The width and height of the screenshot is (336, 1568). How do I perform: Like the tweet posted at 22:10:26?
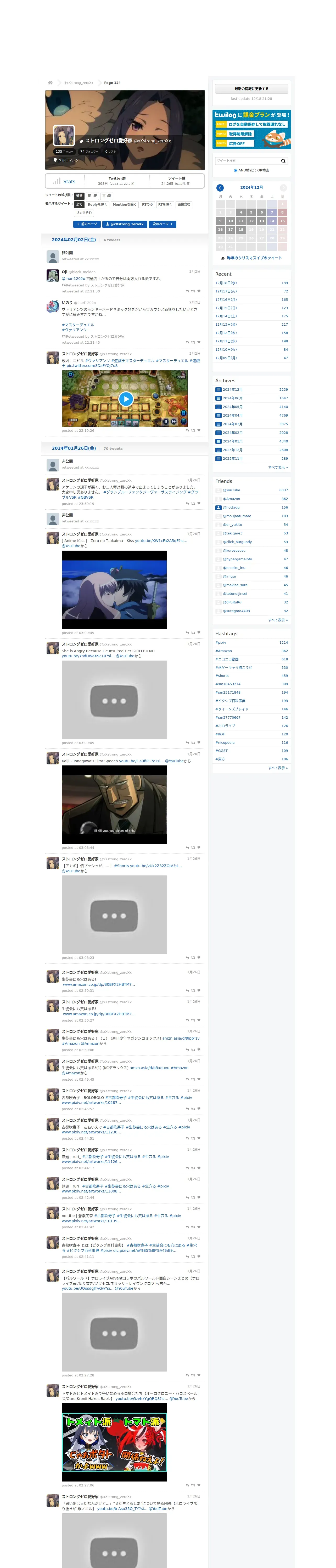click(199, 430)
